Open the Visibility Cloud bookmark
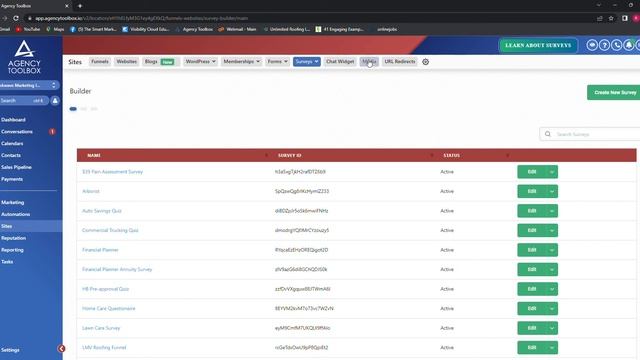640x360 pixels. (146, 29)
